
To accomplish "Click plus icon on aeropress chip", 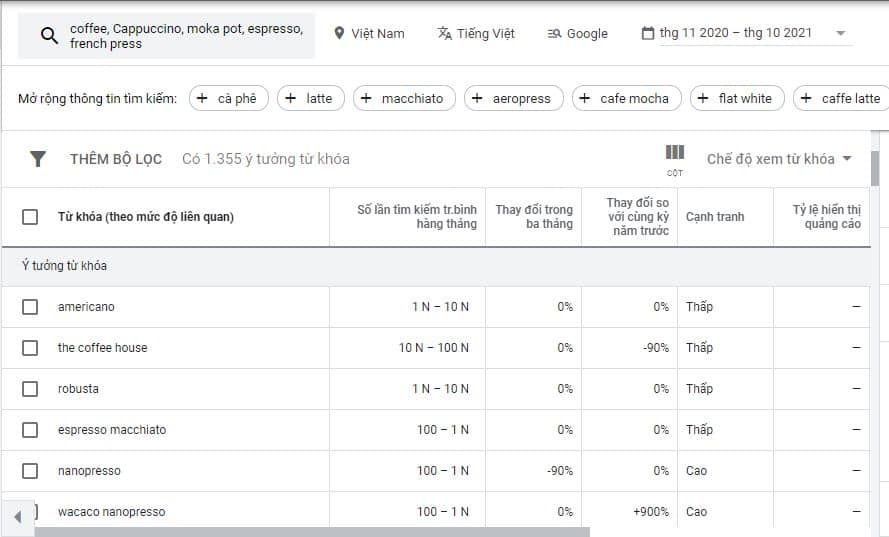I will pyautogui.click(x=477, y=98).
